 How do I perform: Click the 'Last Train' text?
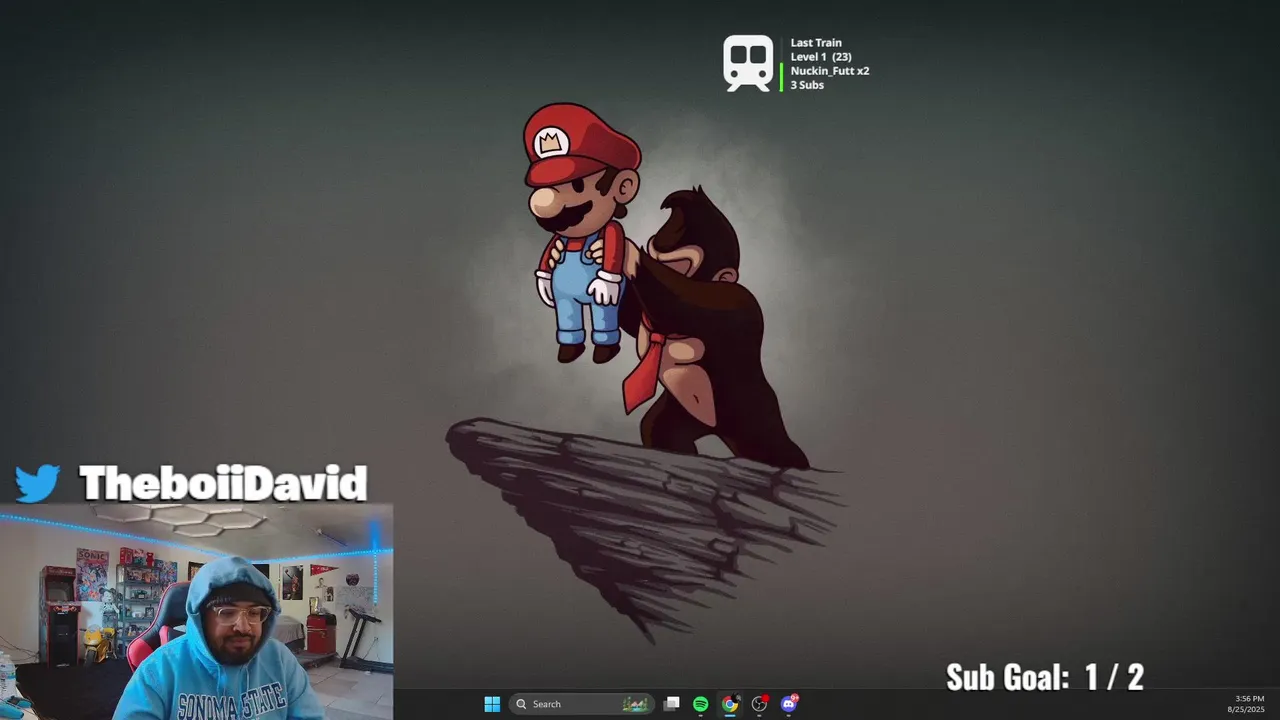[x=816, y=43]
